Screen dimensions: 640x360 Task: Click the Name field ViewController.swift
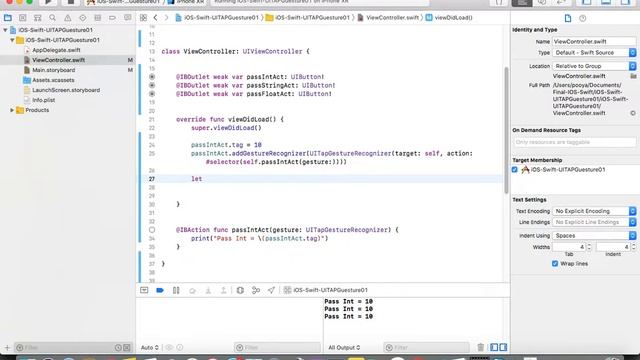[594, 42]
